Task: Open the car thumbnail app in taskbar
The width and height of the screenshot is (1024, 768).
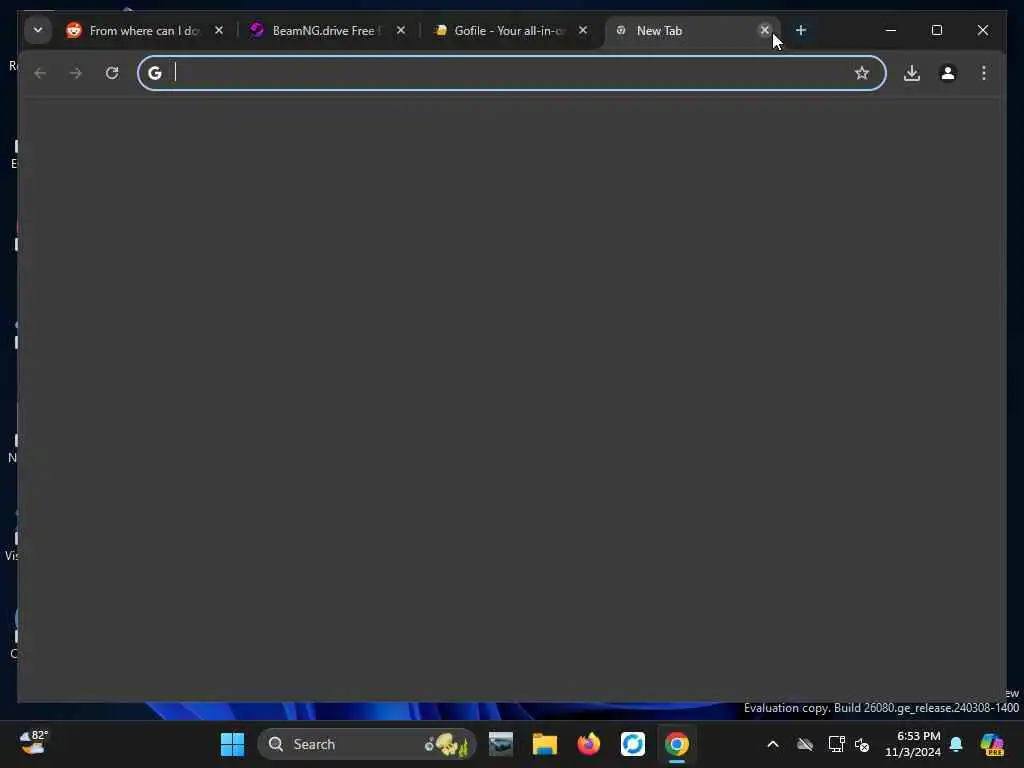Action: [501, 744]
